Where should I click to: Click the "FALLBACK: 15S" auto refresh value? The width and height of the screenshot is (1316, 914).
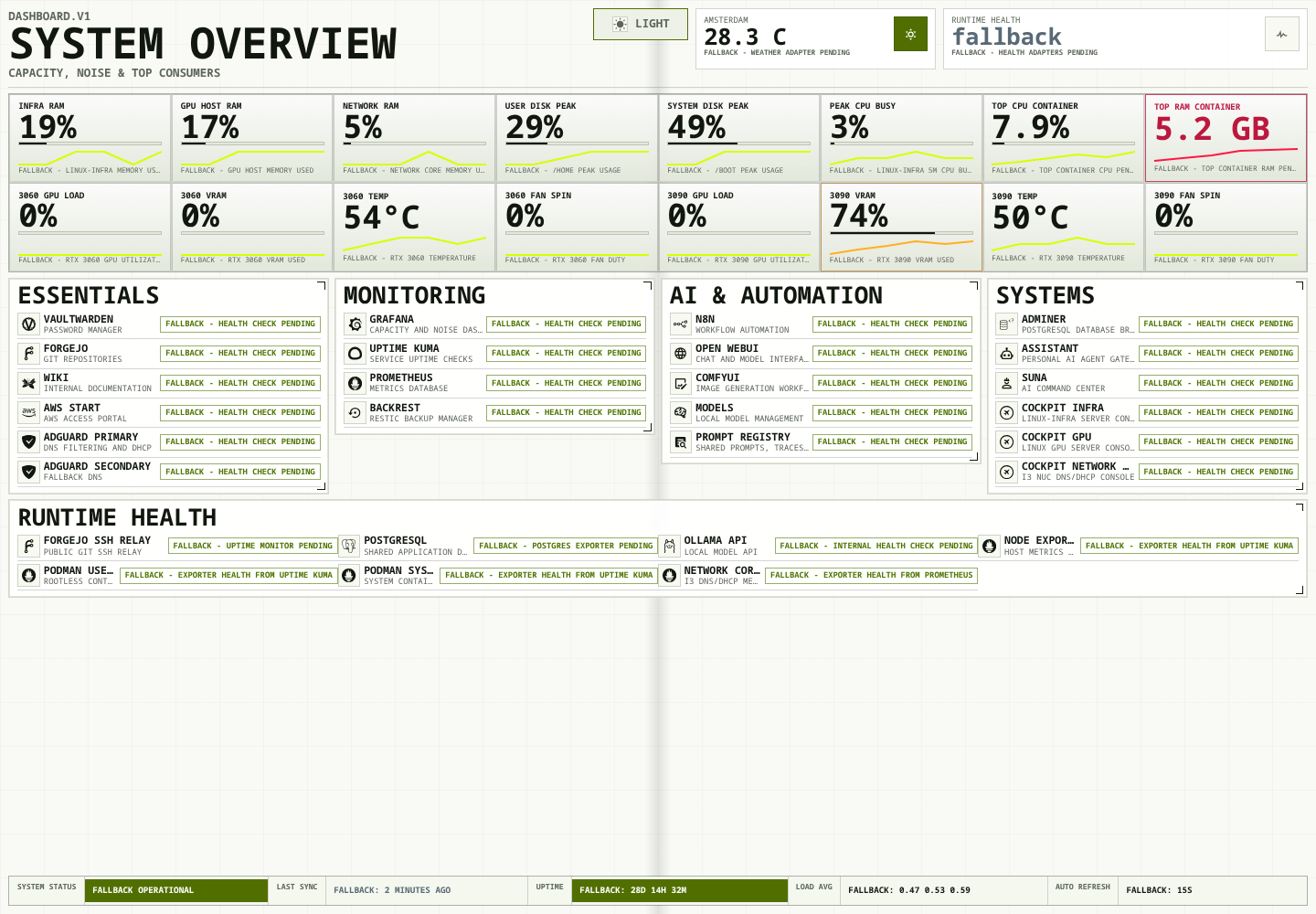click(1159, 890)
